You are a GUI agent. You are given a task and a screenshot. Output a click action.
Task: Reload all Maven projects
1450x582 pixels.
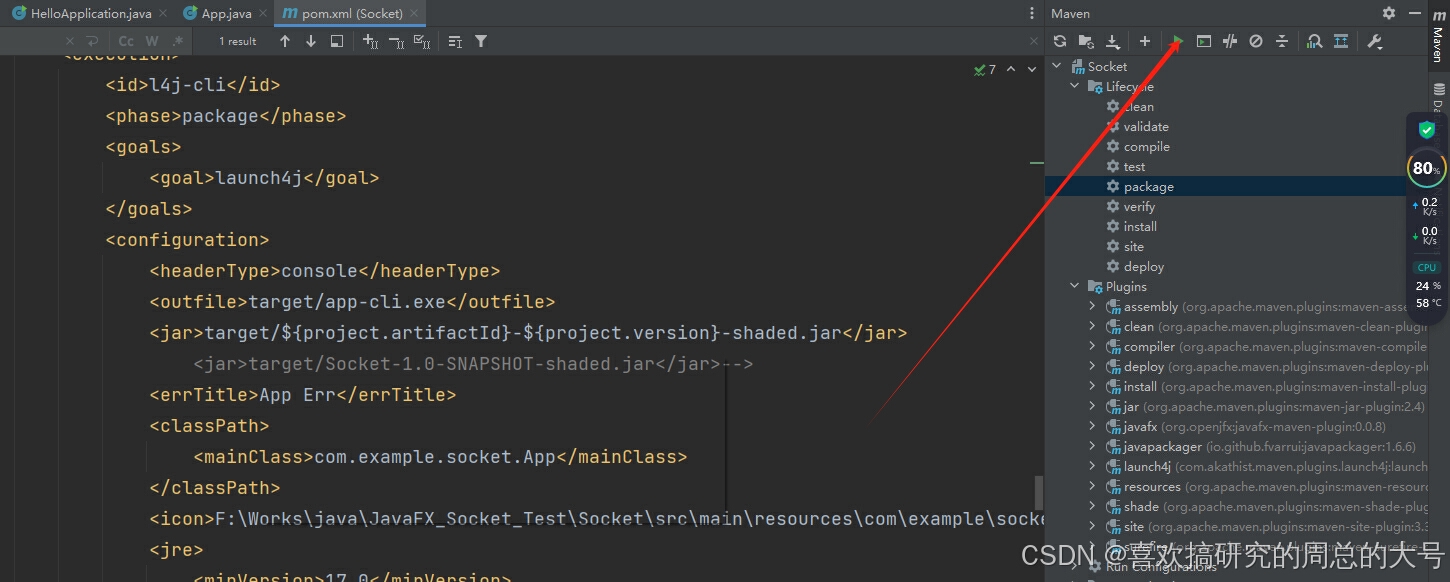[x=1060, y=41]
